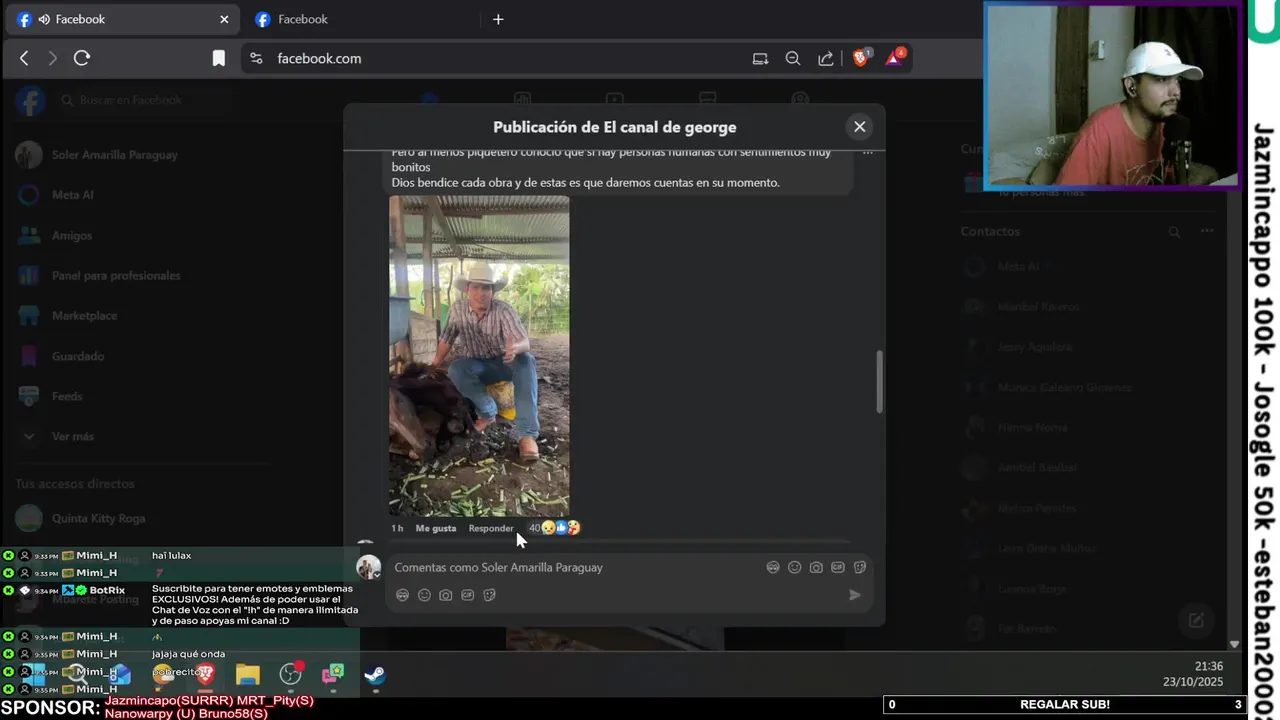Open Outlook from the taskbar
This screenshot has height=720, width=1280.
[x=120, y=674]
